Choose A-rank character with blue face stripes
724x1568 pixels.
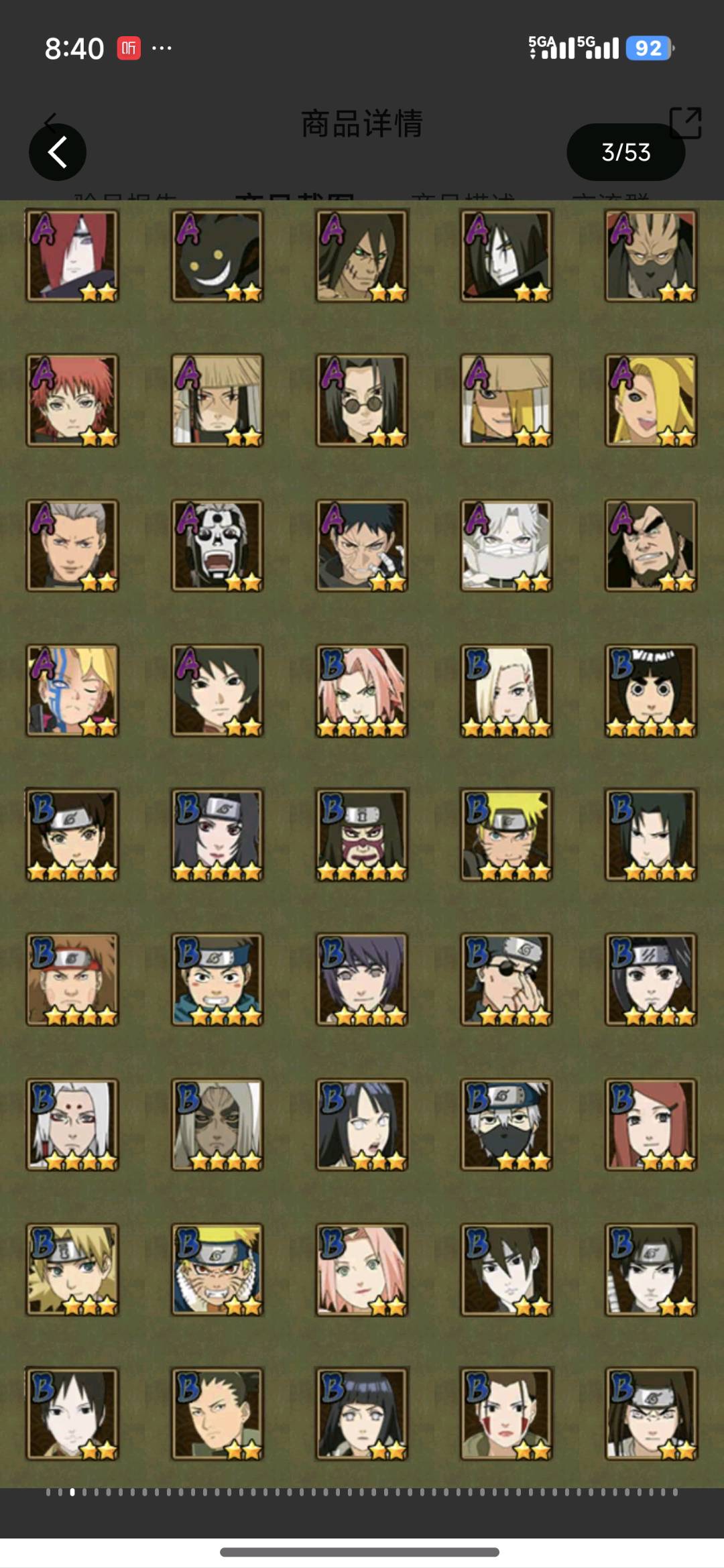(x=72, y=690)
